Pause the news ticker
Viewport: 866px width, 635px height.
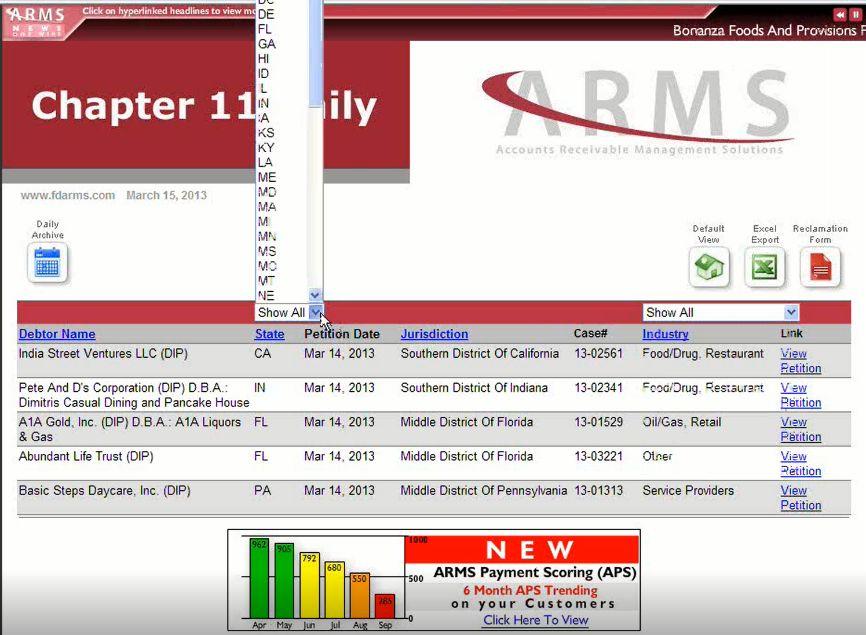[855, 15]
